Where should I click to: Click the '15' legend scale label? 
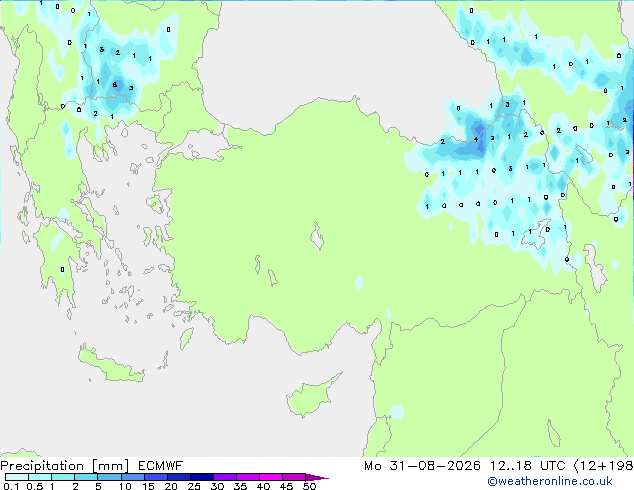[148, 486]
